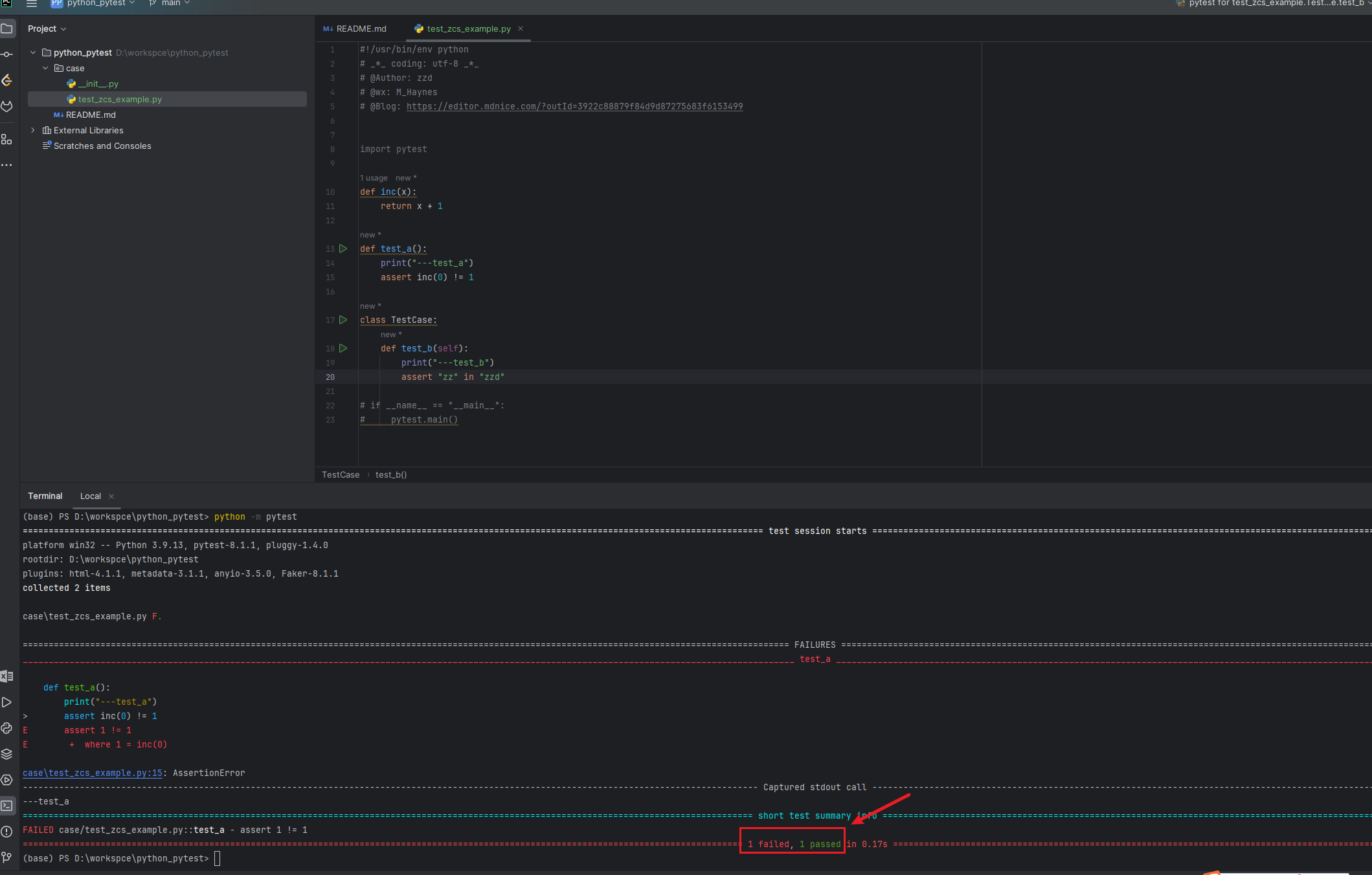This screenshot has width=1372, height=875.
Task: Open the Git tool window branch icon
Action: coord(7,858)
